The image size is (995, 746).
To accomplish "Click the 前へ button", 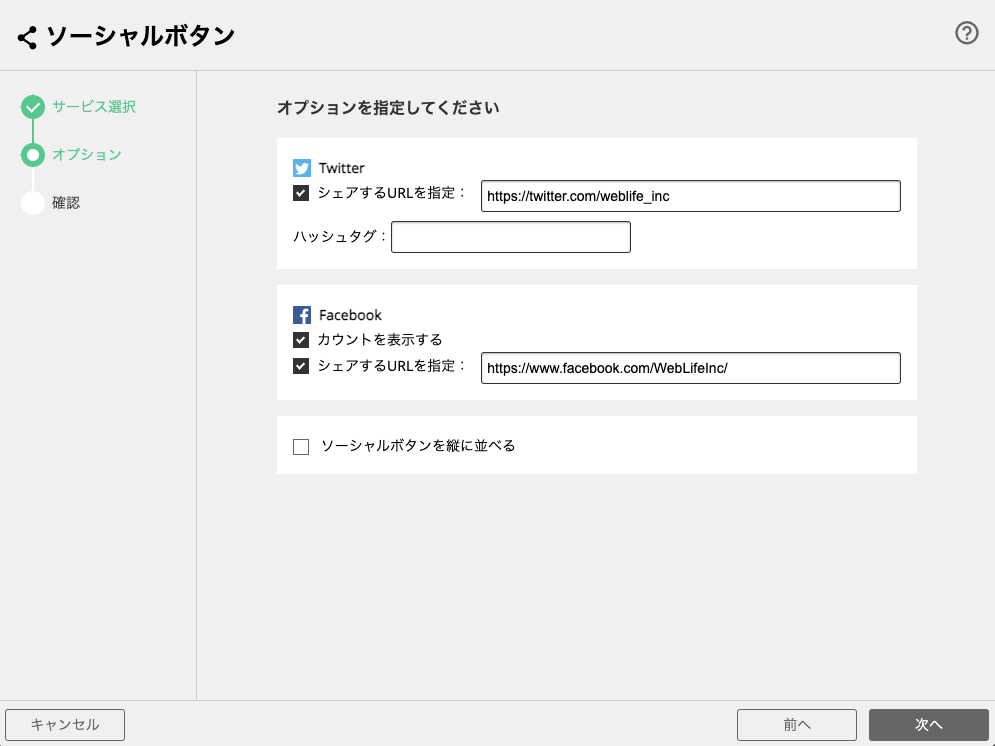I will 796,724.
